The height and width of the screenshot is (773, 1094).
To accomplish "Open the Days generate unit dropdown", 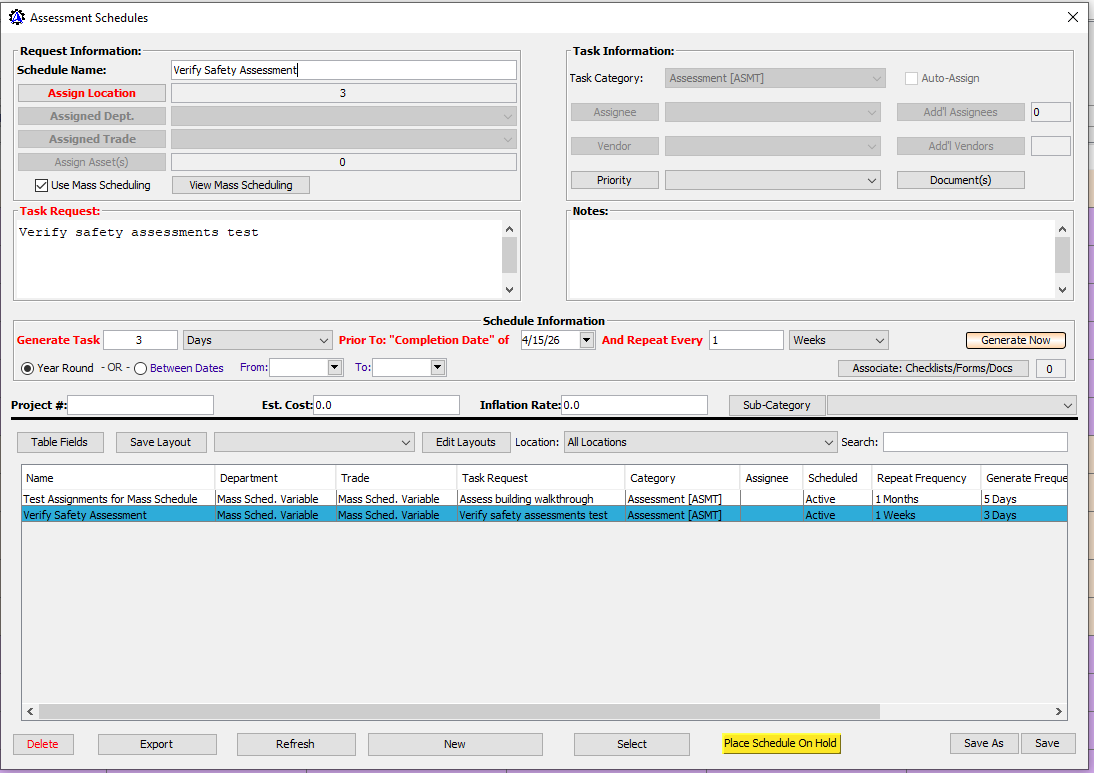I will 322,341.
